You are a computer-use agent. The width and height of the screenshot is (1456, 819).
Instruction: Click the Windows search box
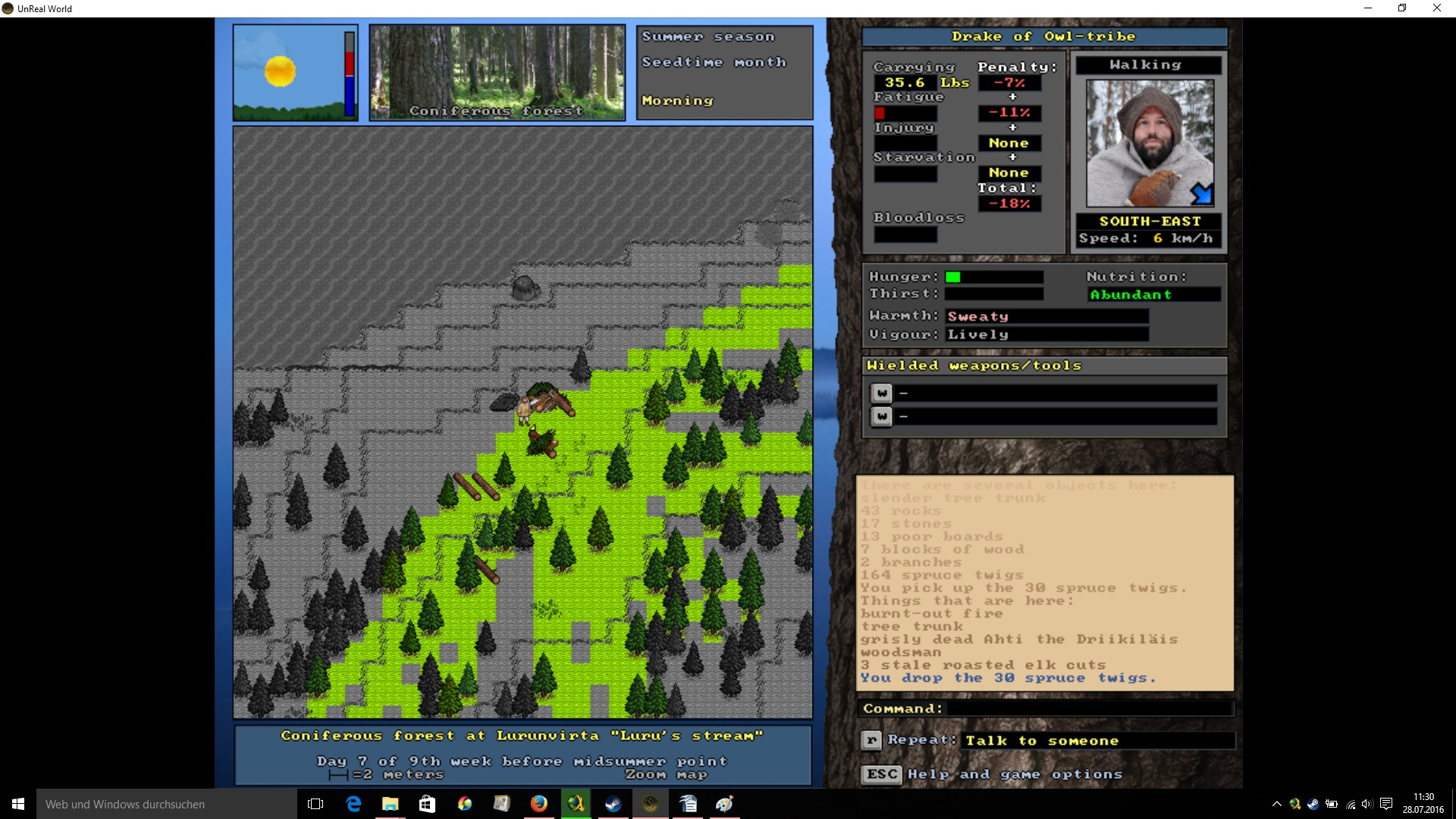tap(166, 804)
